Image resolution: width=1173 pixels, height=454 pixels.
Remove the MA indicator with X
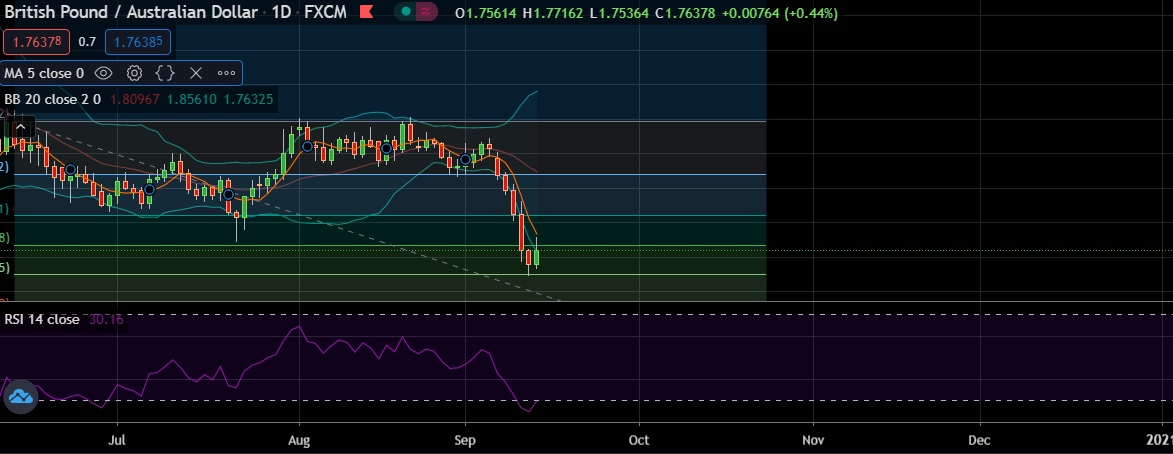(x=196, y=73)
